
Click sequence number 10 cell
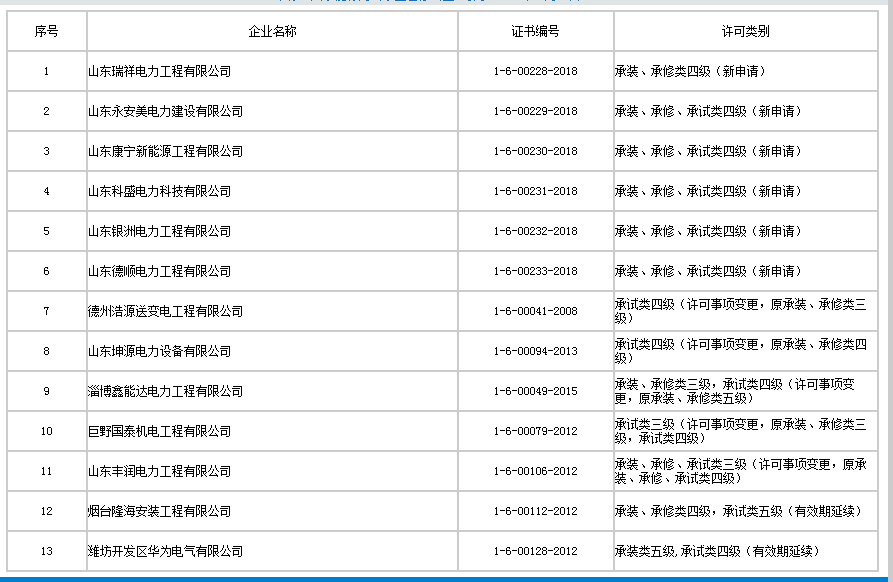(47, 431)
